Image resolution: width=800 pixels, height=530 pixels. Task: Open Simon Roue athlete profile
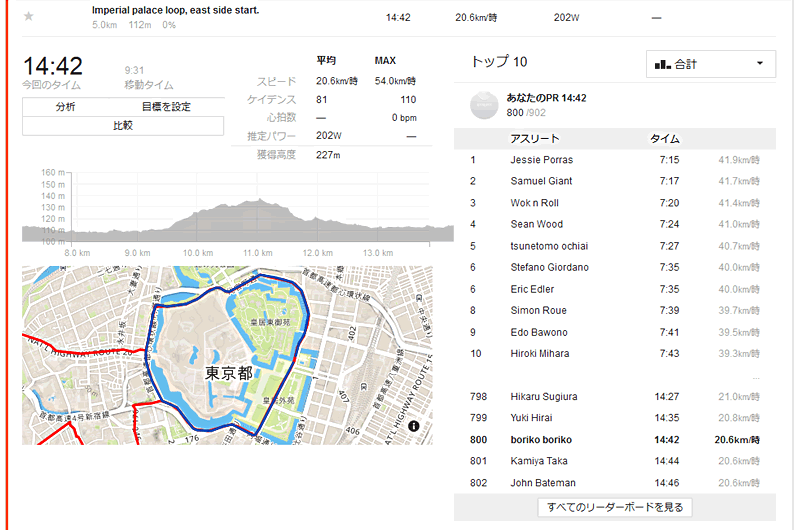(x=538, y=310)
